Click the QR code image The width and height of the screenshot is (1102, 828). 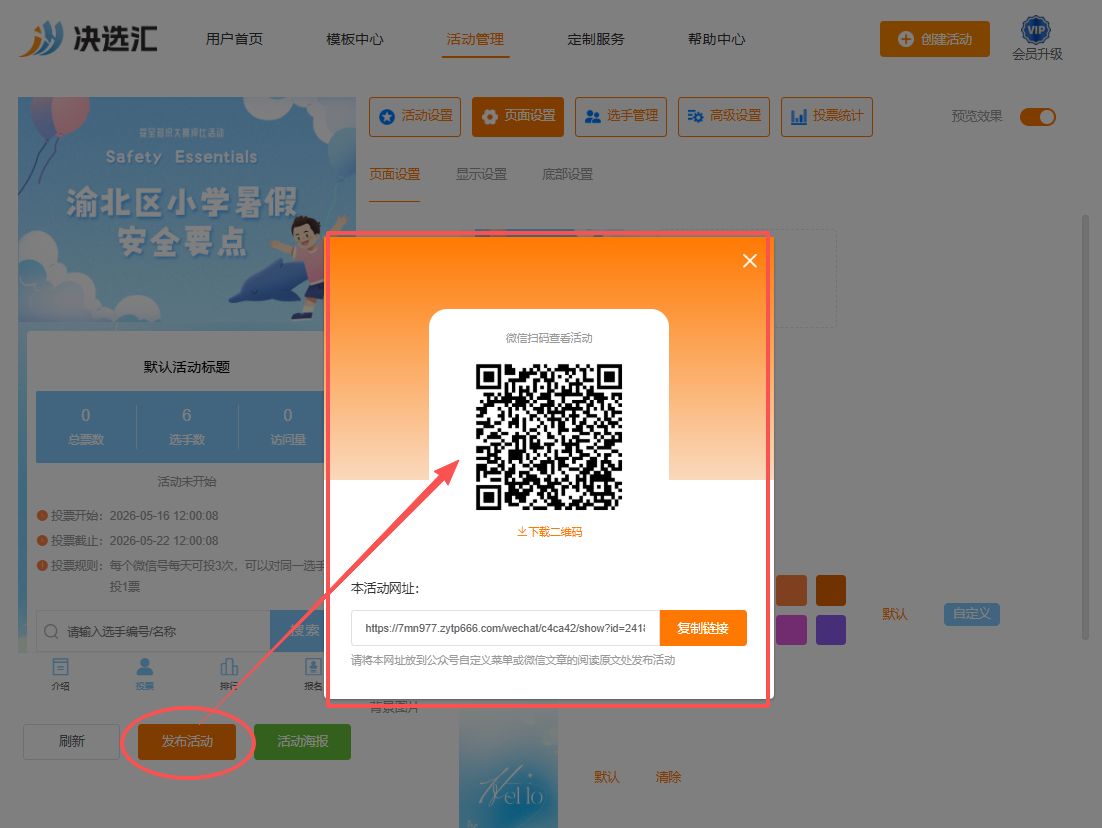[549, 436]
